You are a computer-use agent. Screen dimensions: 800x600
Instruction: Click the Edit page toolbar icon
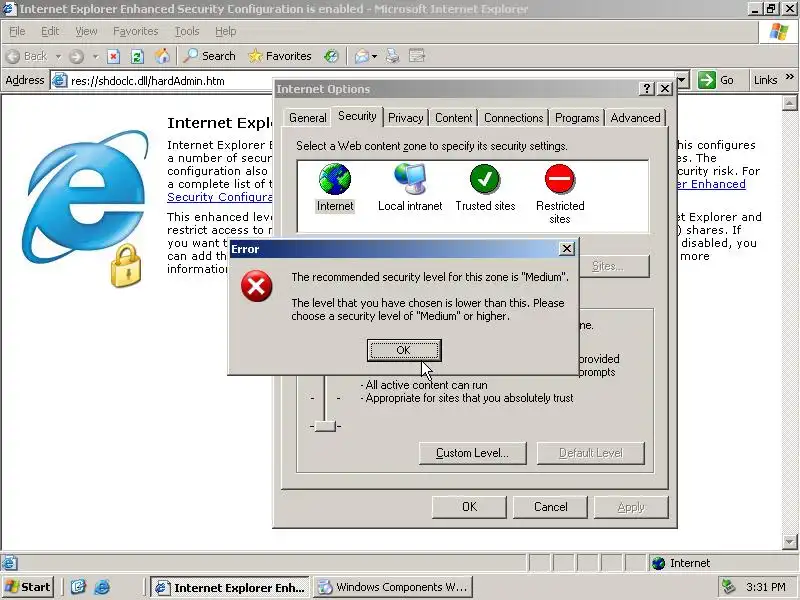tap(417, 56)
